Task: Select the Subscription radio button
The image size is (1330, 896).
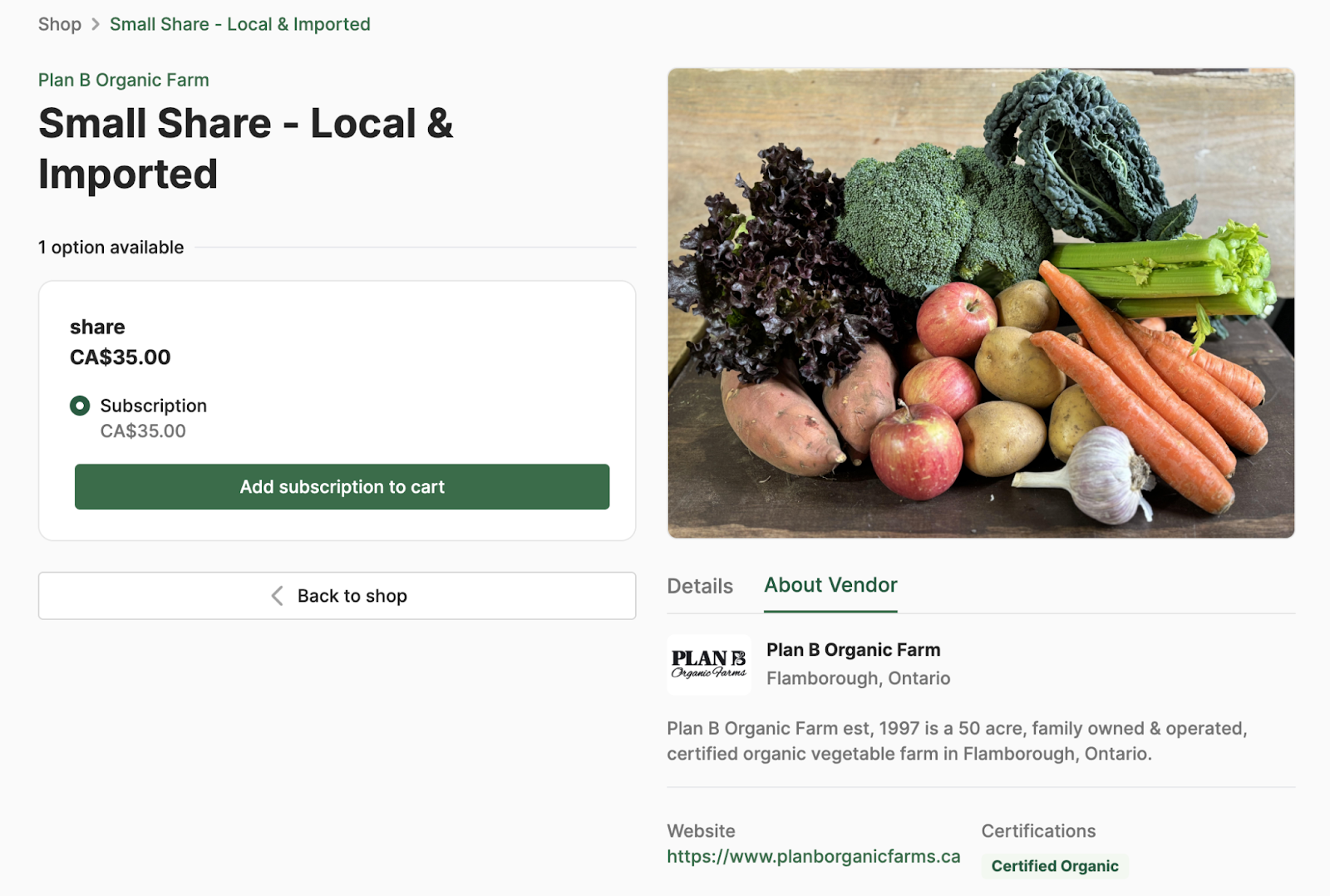Action: [x=80, y=406]
